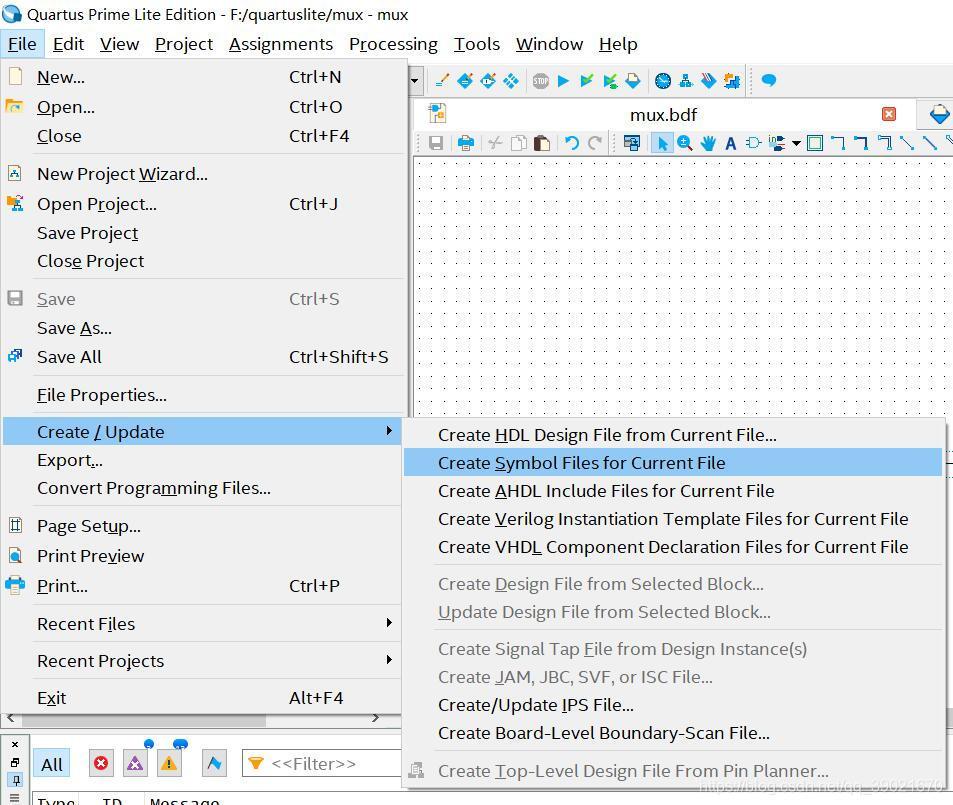Open the Edit menu
The image size is (953, 805).
pos(68,44)
